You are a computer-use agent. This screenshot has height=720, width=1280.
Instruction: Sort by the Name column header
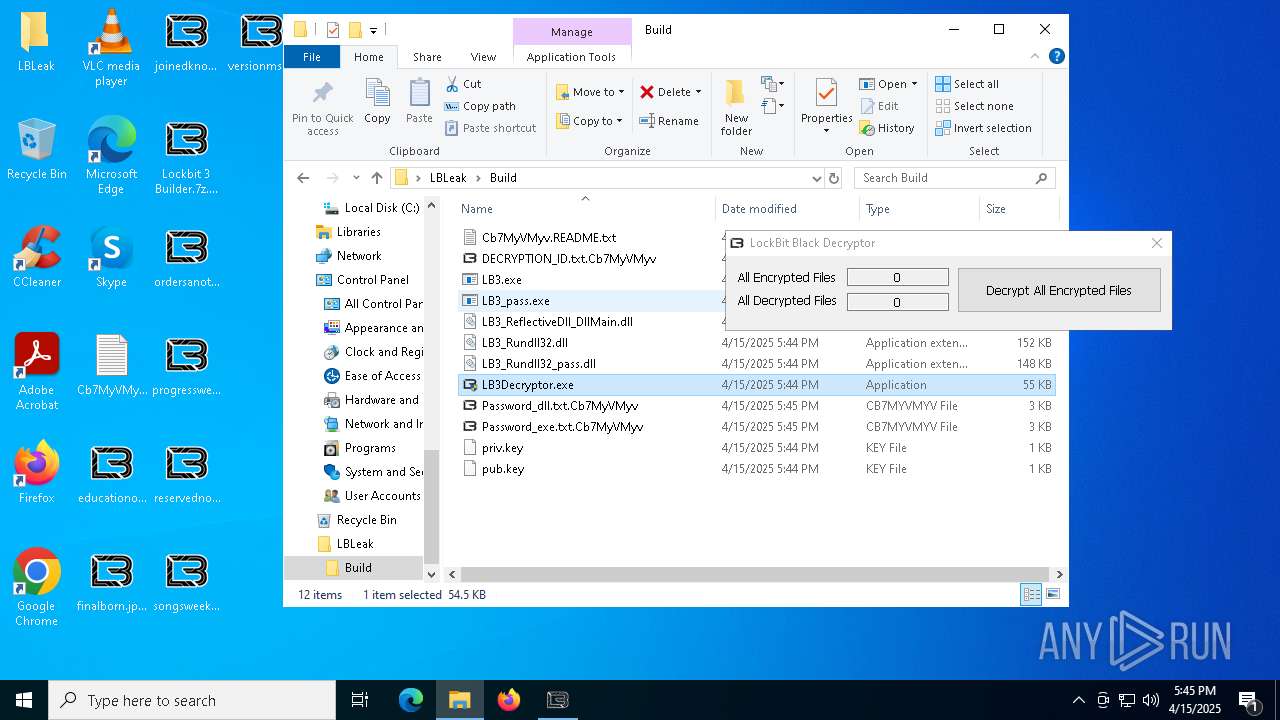coord(586,209)
